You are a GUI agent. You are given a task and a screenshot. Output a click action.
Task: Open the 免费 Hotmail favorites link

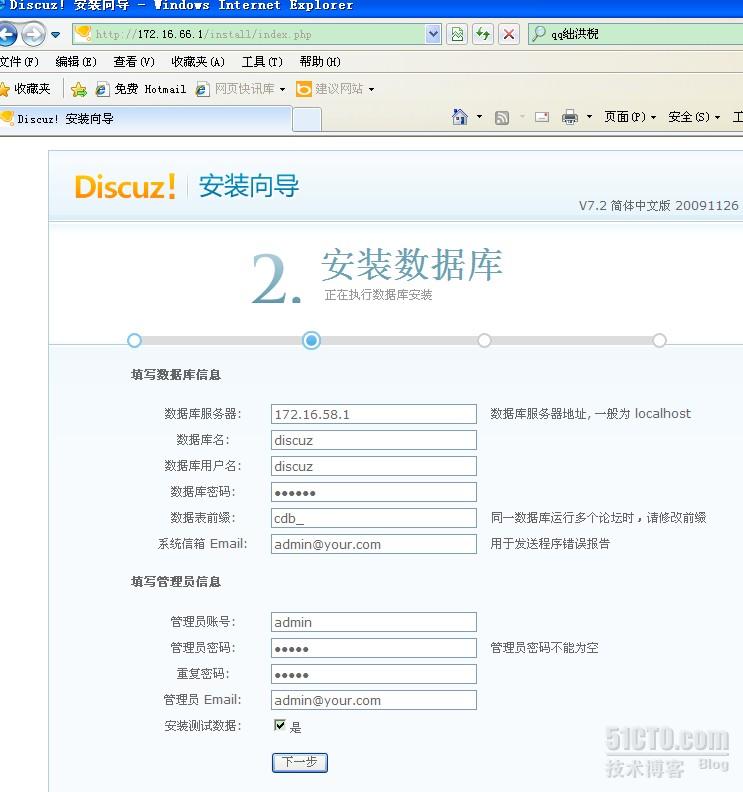coord(141,89)
